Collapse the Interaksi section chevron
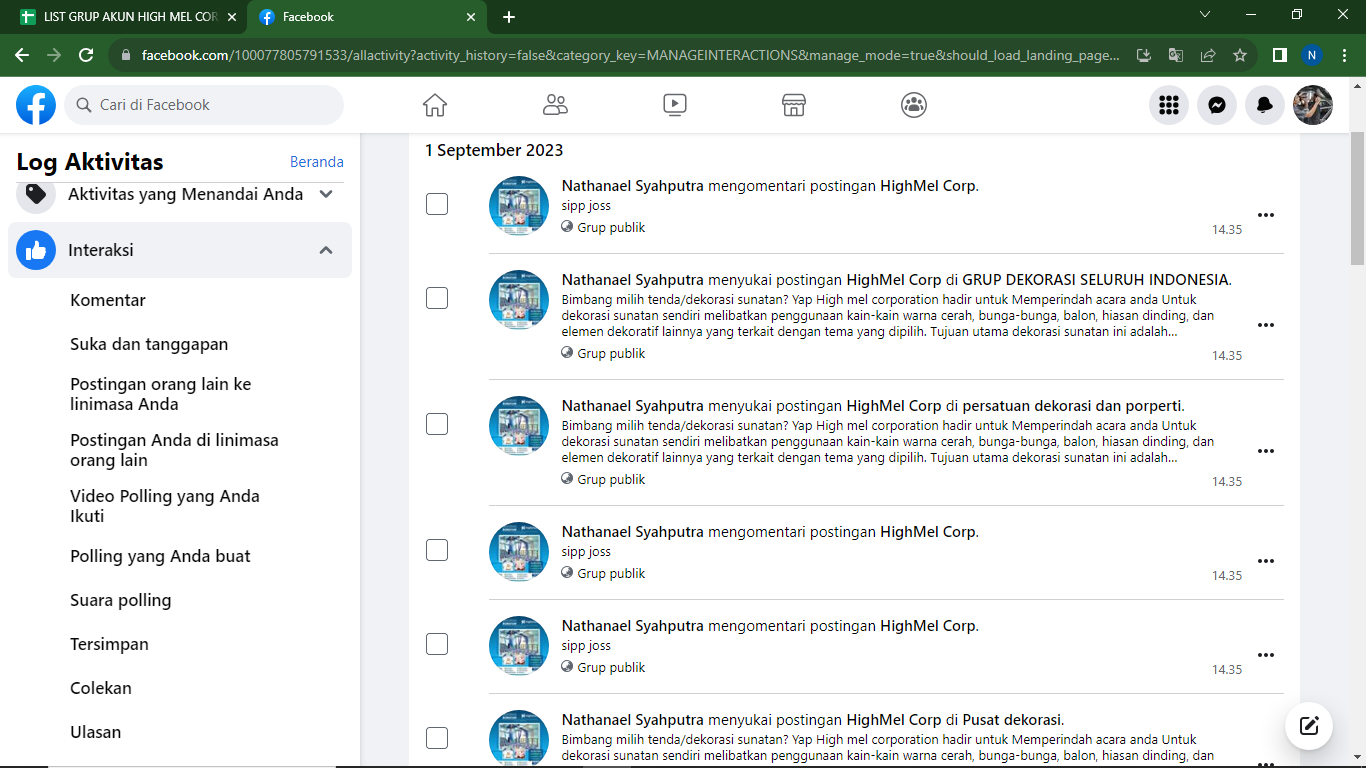 click(x=326, y=250)
